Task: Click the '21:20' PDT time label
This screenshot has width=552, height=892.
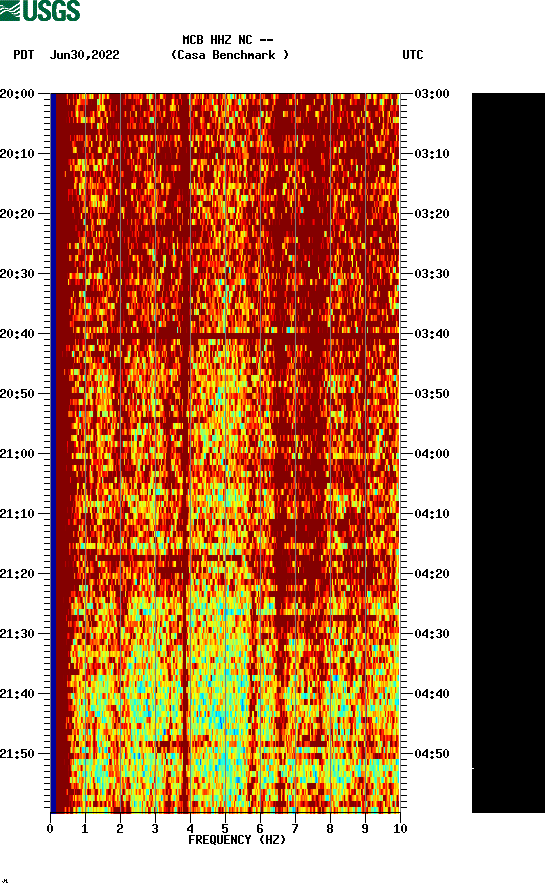Action: tap(17, 574)
